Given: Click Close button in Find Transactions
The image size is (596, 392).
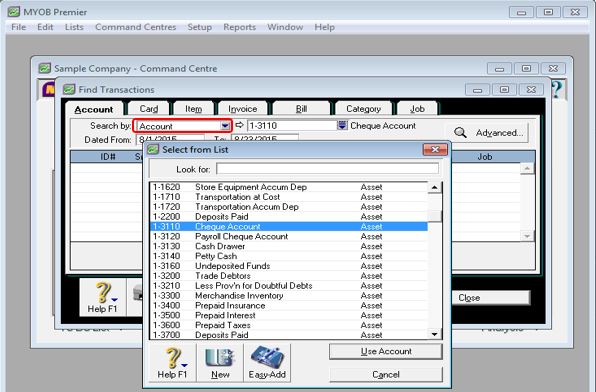Looking at the screenshot, I should pos(490,298).
